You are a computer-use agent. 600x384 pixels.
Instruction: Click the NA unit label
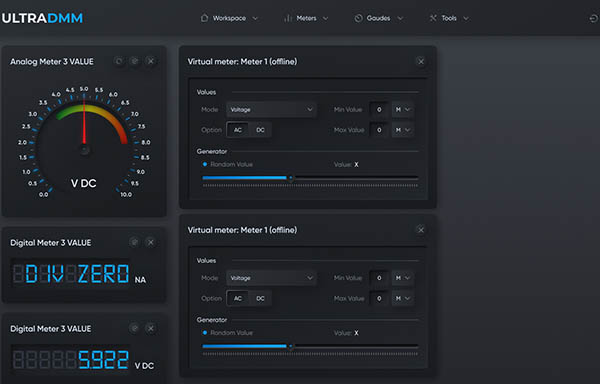coord(140,280)
